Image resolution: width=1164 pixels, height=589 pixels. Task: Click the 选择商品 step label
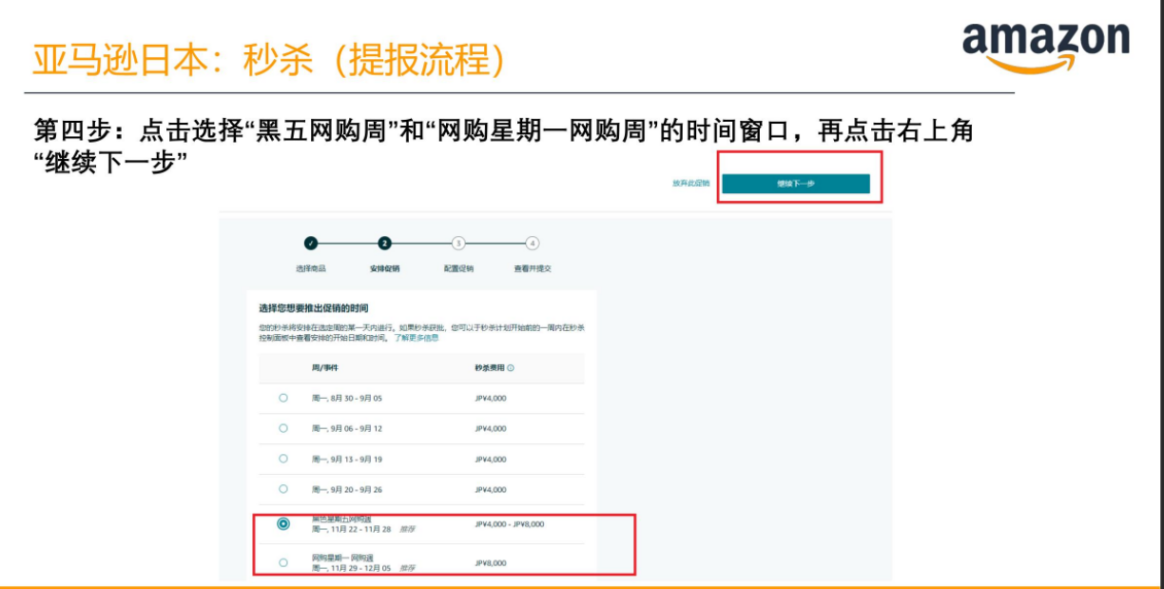point(310,267)
